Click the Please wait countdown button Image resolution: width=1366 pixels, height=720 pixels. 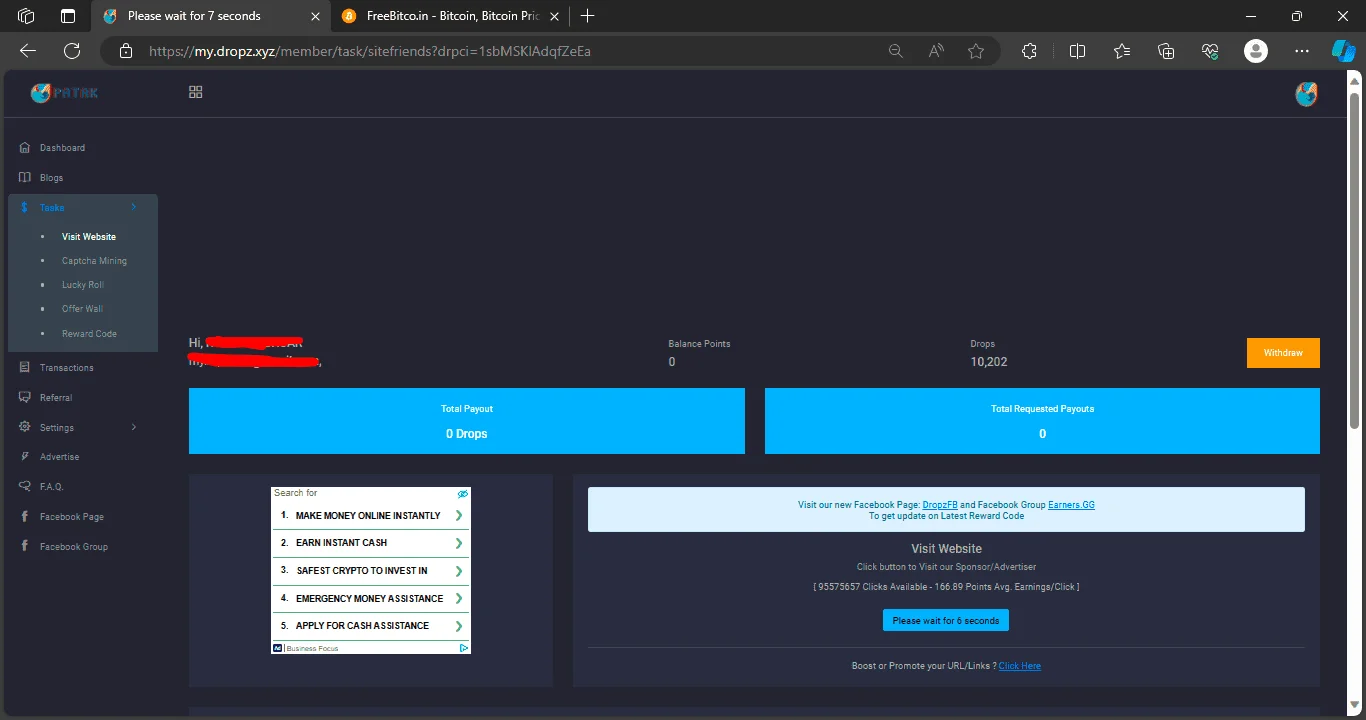[x=946, y=621]
